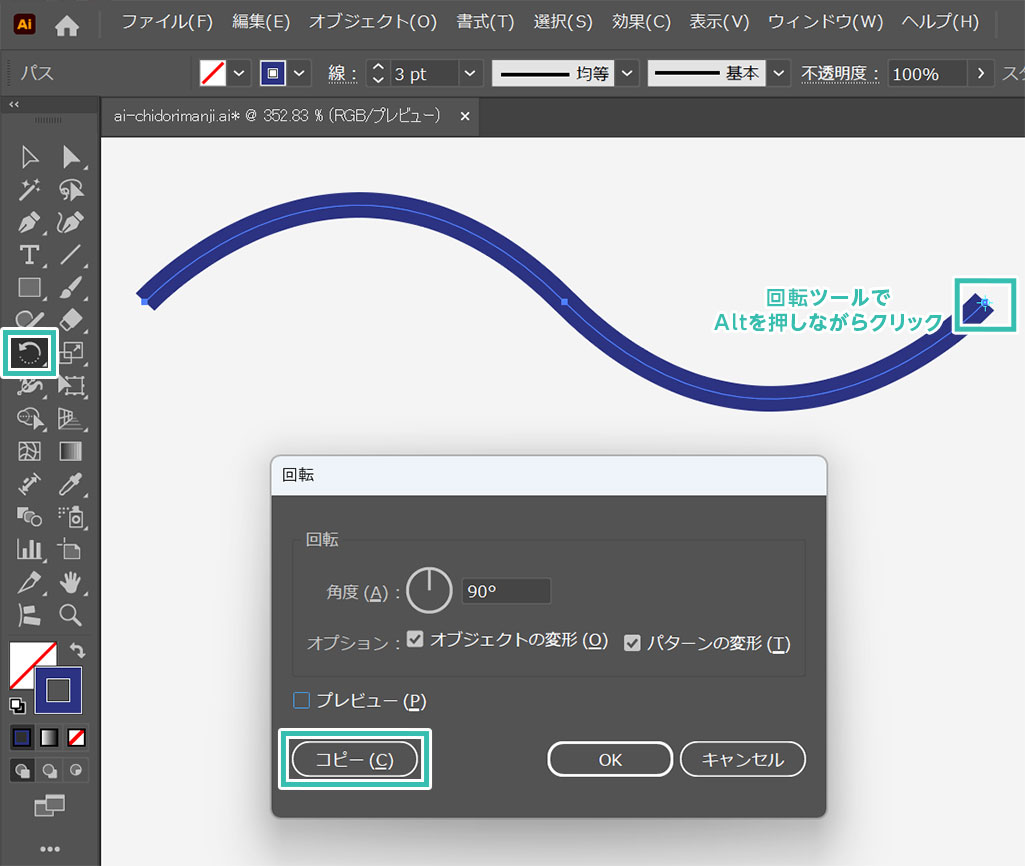This screenshot has width=1025, height=866.
Task: Change screen mode at toolbar bottom
Action: point(50,806)
